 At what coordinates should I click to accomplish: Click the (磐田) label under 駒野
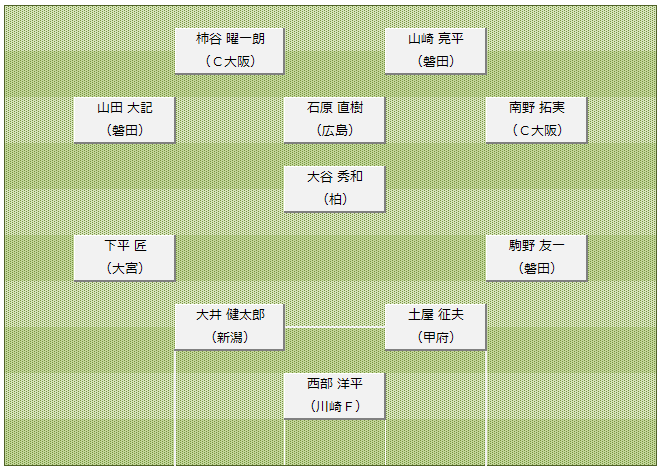point(537,268)
